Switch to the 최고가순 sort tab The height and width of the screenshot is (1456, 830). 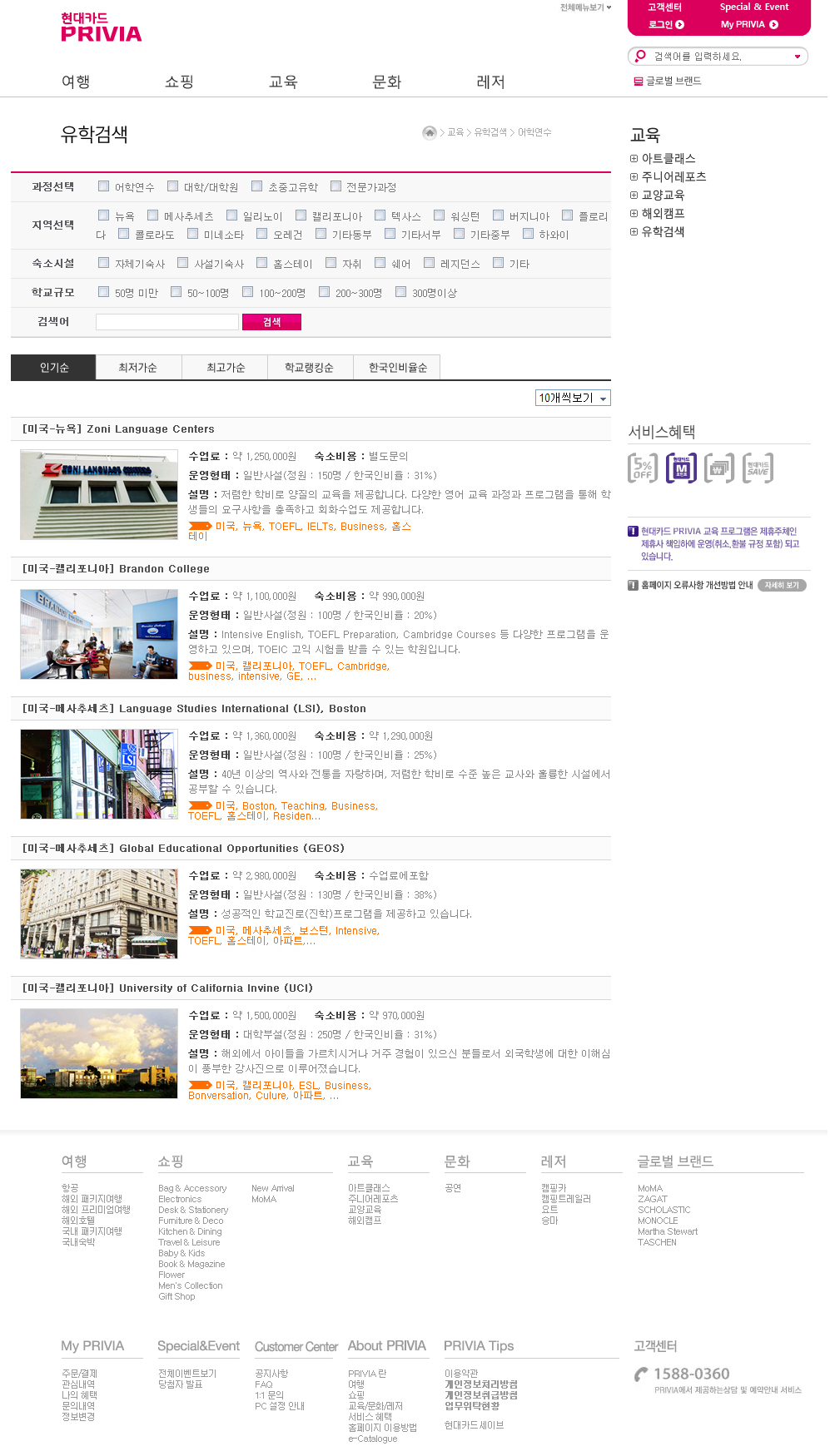coord(226,368)
